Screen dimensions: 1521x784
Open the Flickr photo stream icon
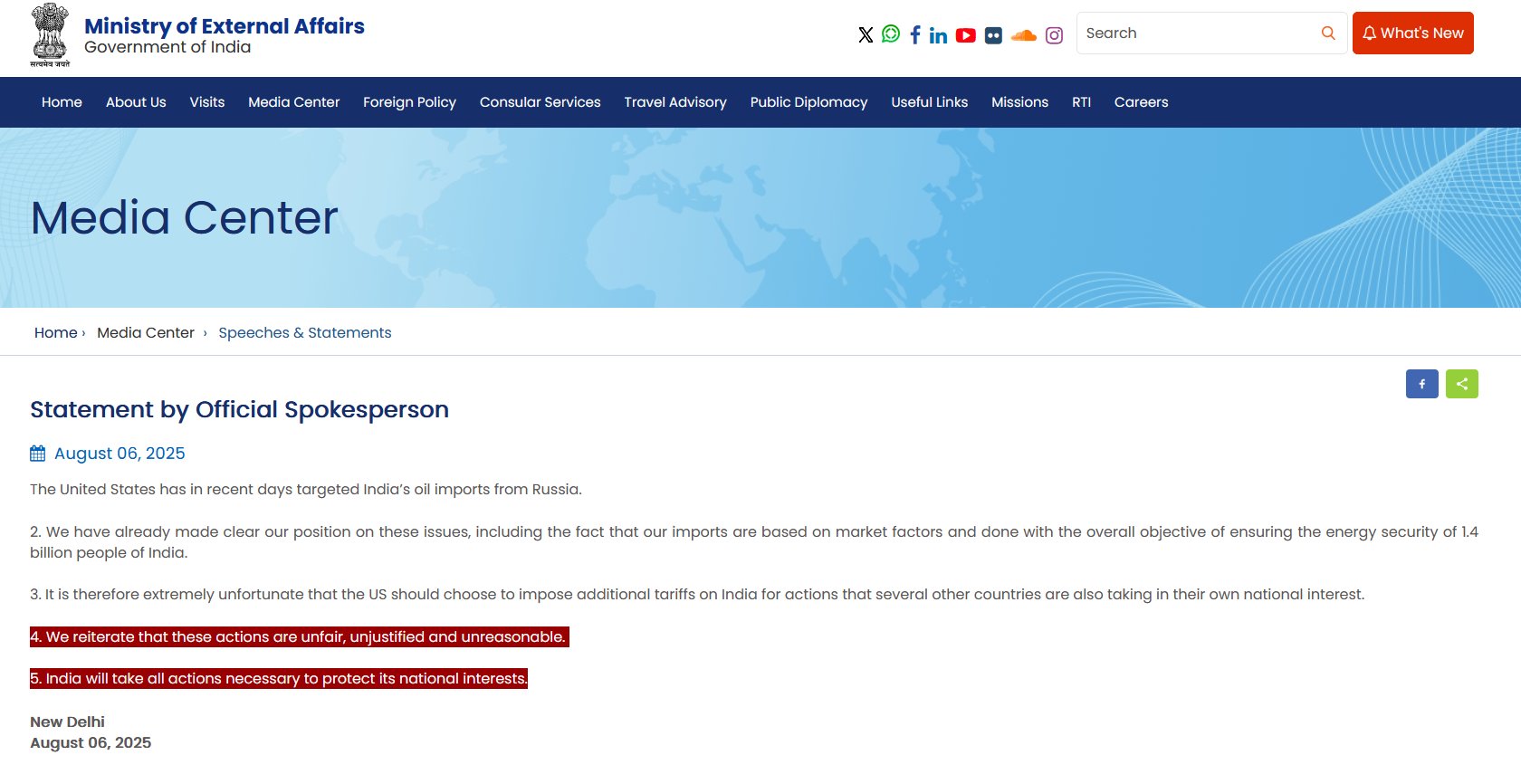(993, 35)
